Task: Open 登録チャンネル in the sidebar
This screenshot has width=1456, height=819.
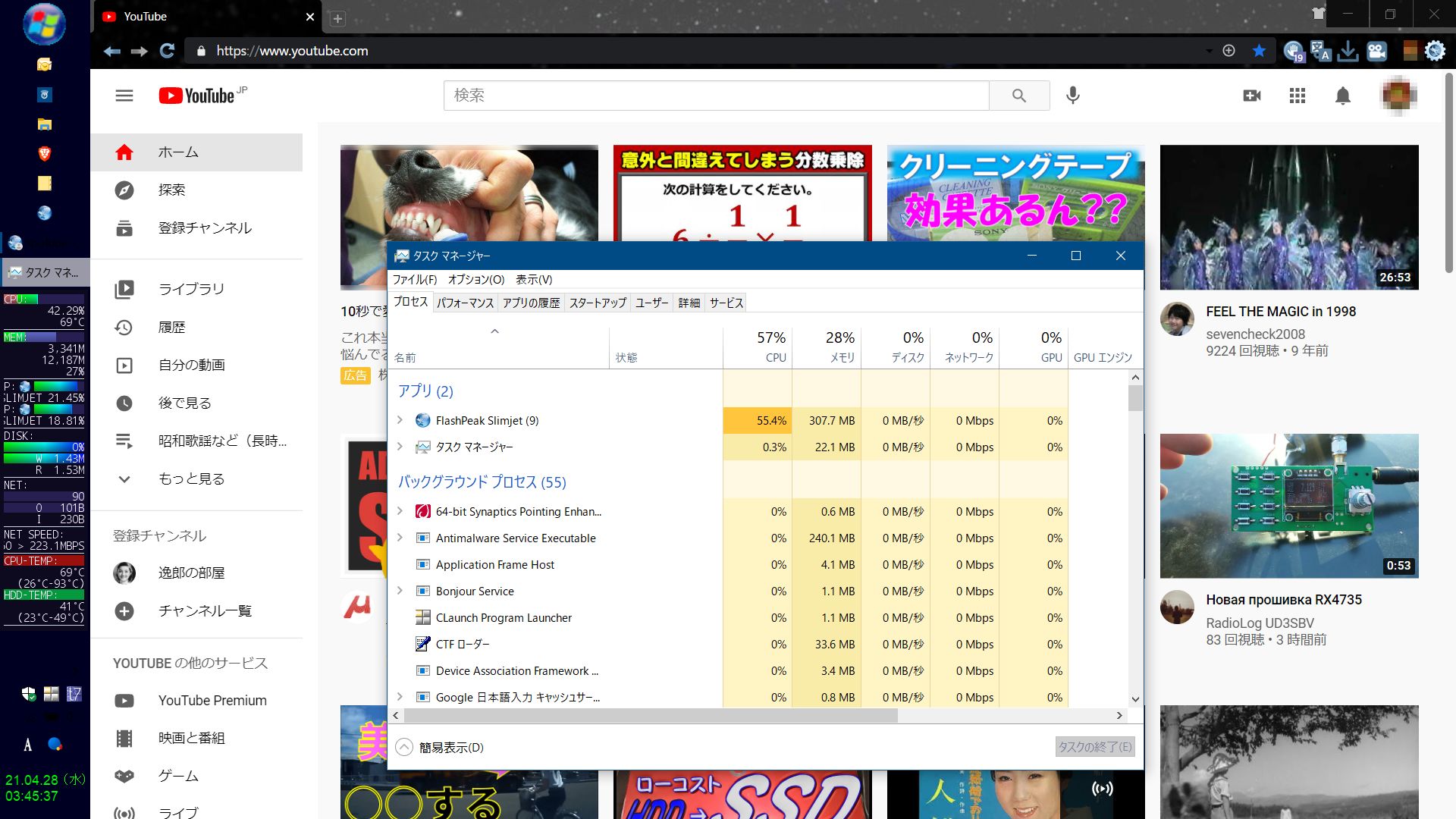Action: coord(196,228)
